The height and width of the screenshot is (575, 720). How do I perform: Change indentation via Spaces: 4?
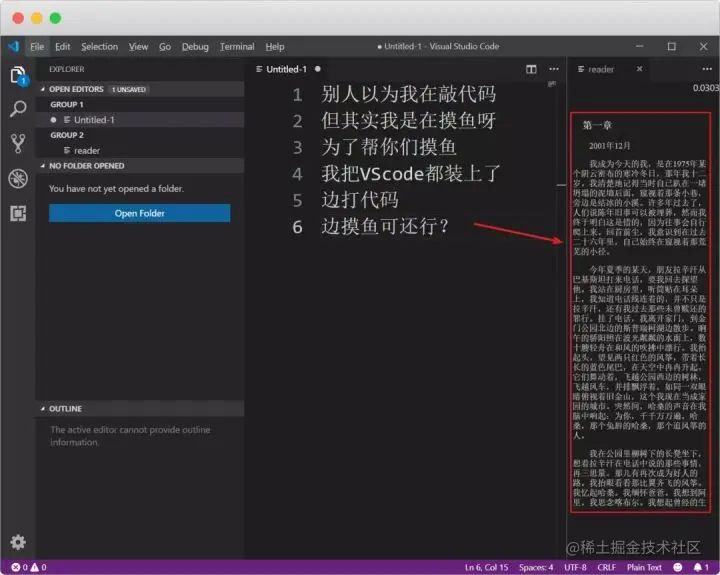pyautogui.click(x=536, y=567)
